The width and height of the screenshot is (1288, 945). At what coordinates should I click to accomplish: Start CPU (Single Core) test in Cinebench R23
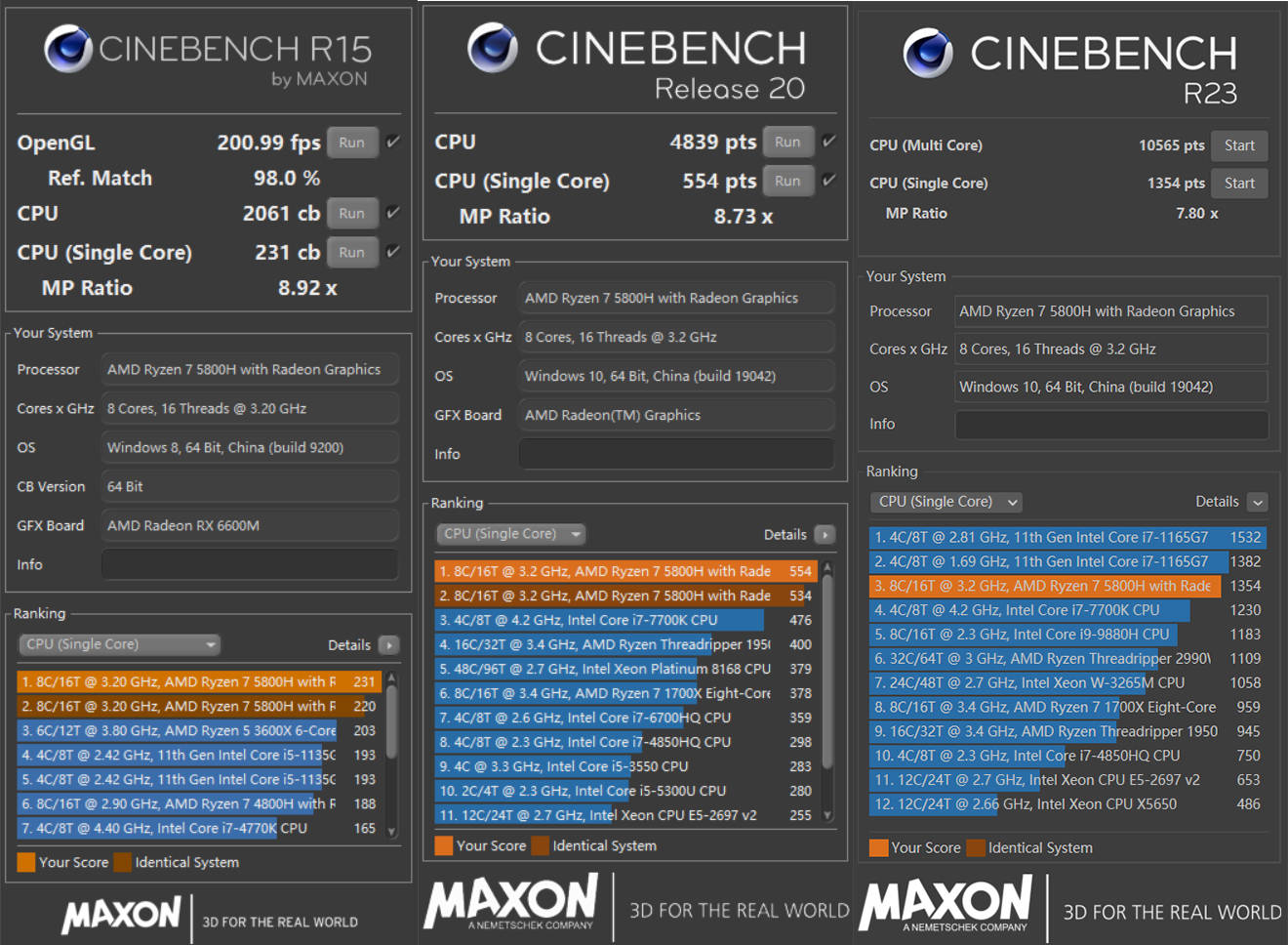pyautogui.click(x=1239, y=183)
